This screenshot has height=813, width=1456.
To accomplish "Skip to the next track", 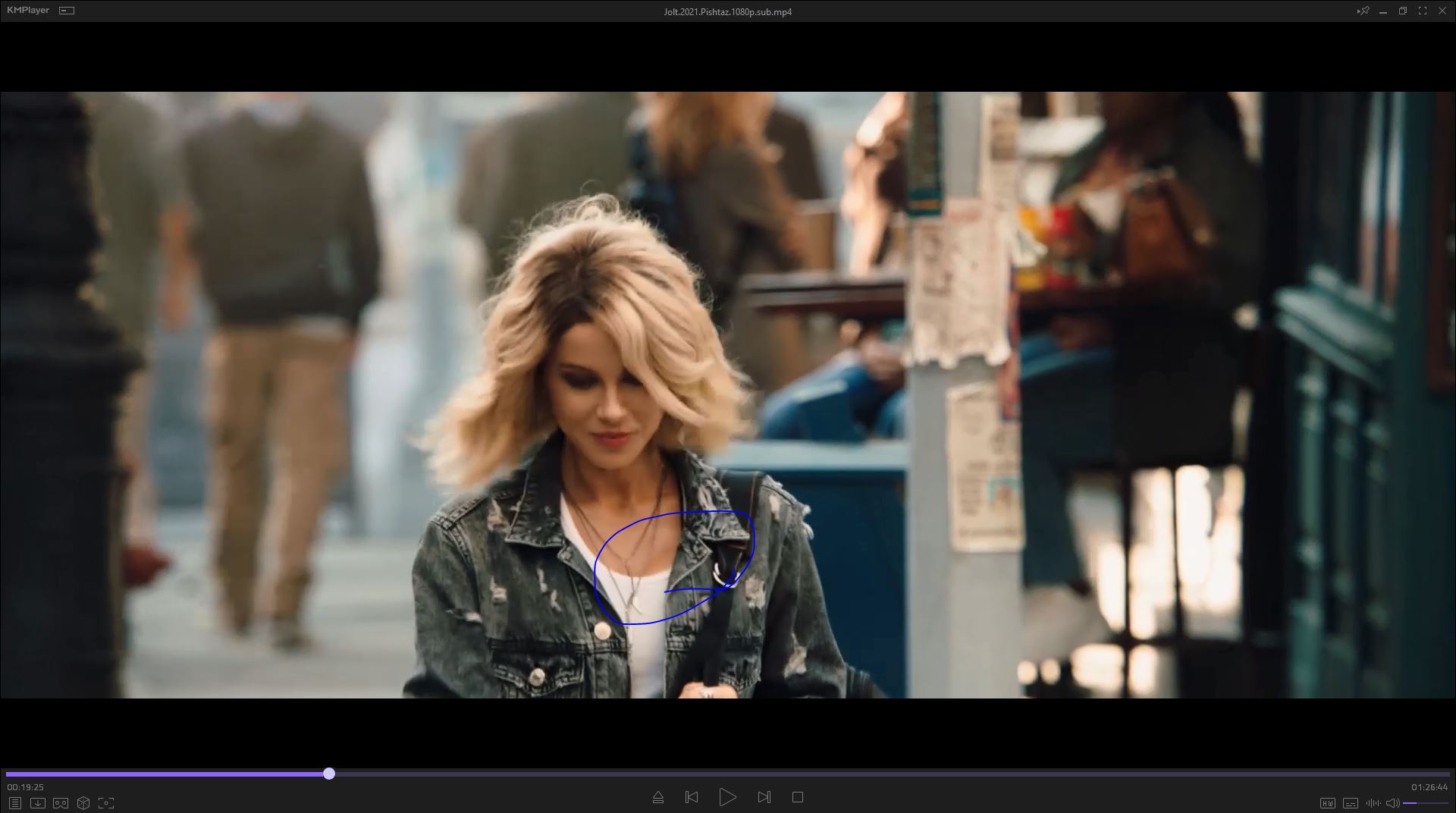I will [764, 797].
